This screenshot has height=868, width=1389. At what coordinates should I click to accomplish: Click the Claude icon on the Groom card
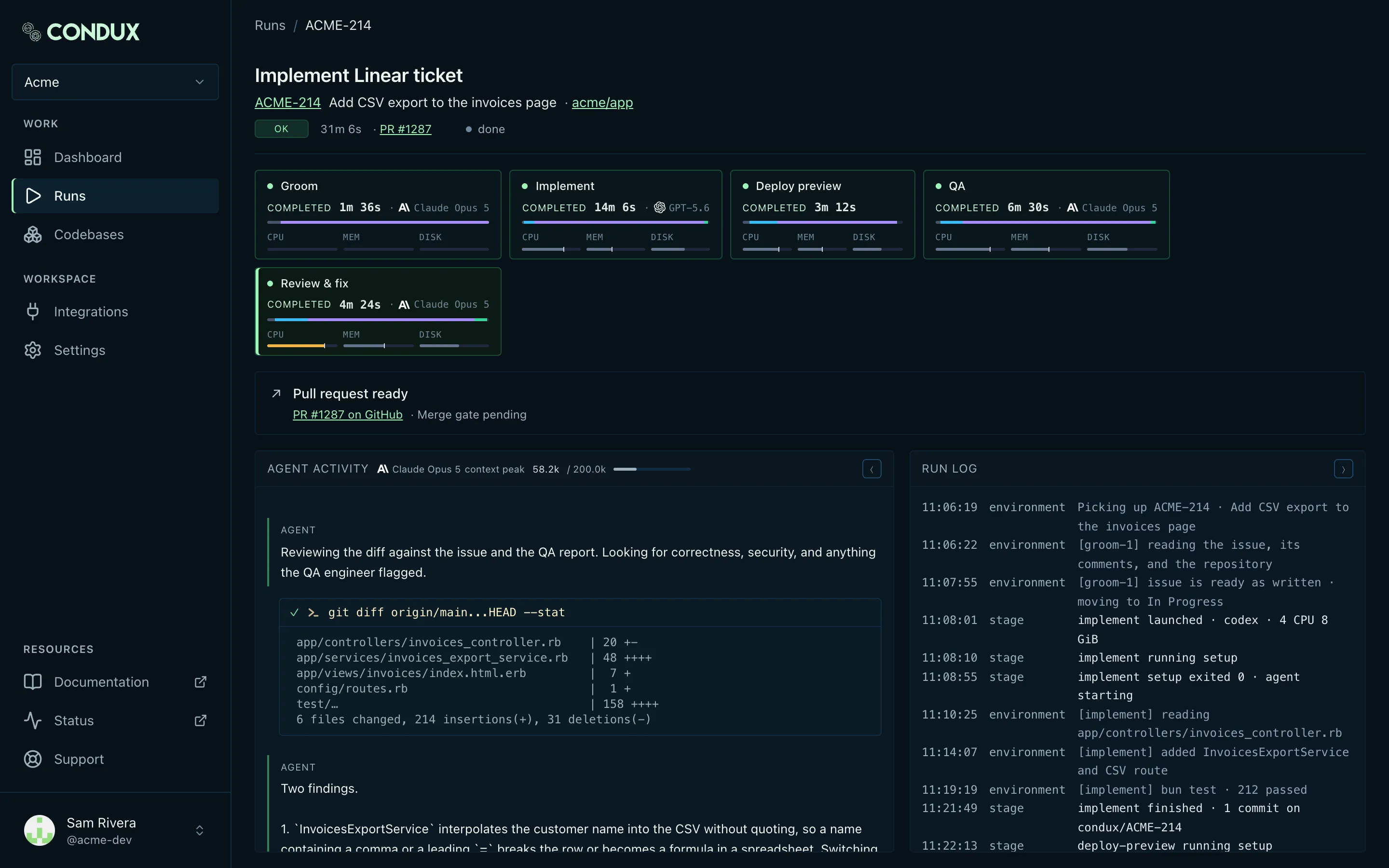(x=404, y=207)
